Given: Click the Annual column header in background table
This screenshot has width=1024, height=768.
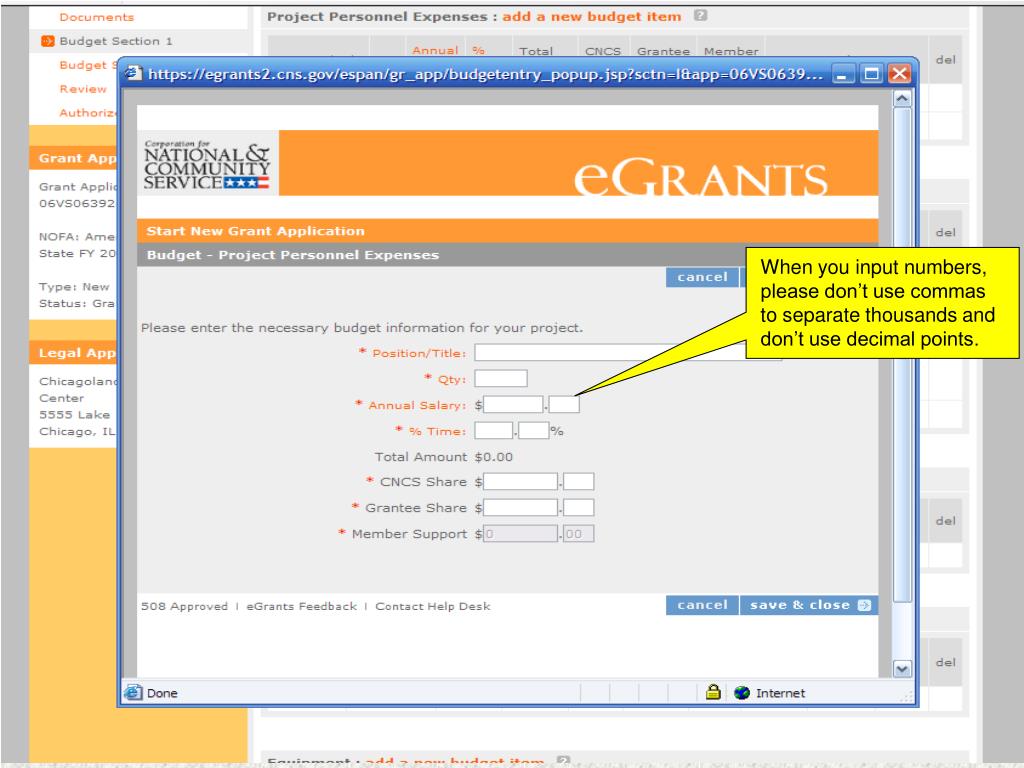Looking at the screenshot, I should [435, 50].
